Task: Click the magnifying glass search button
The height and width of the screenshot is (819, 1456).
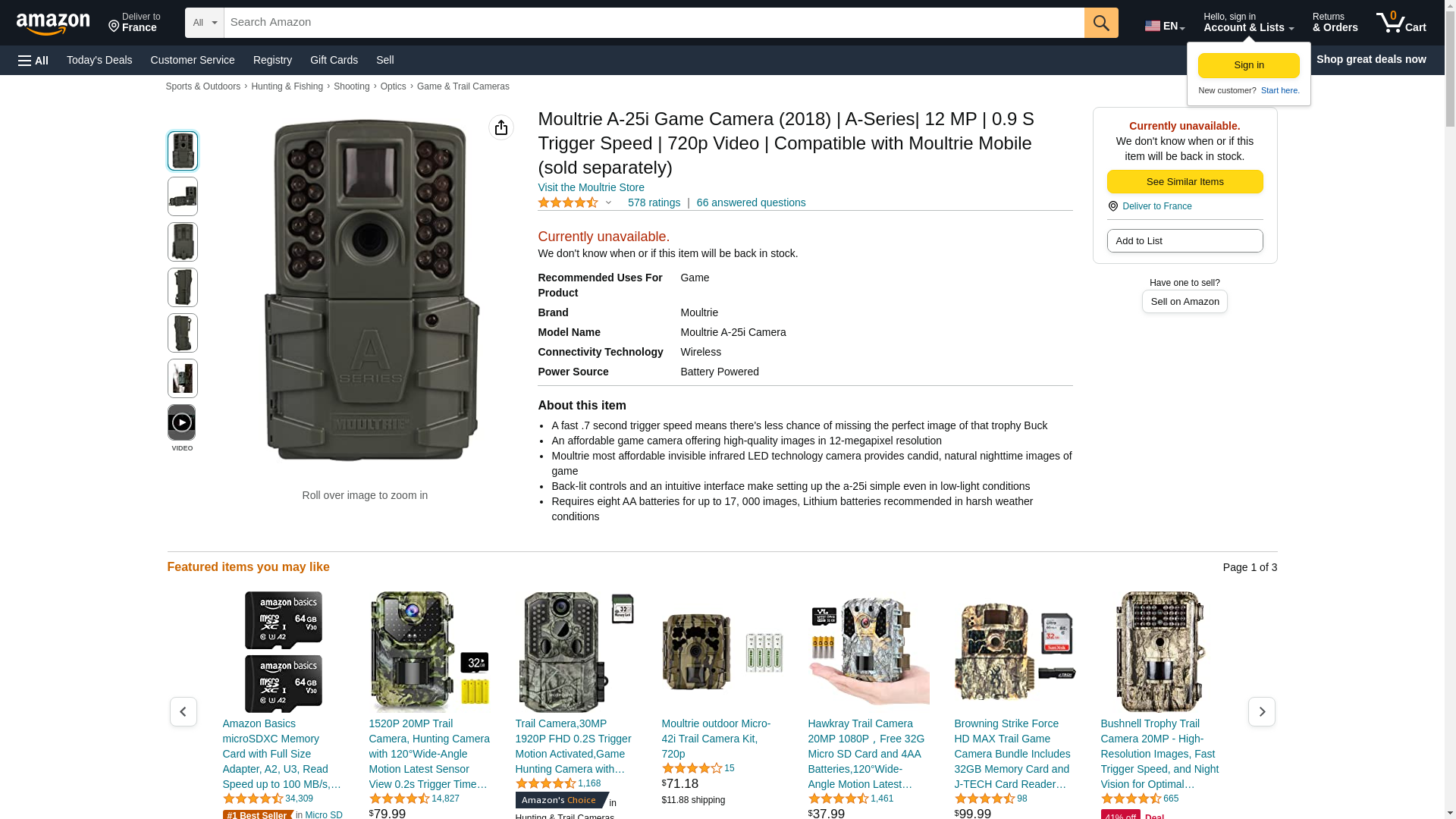Action: [1101, 23]
